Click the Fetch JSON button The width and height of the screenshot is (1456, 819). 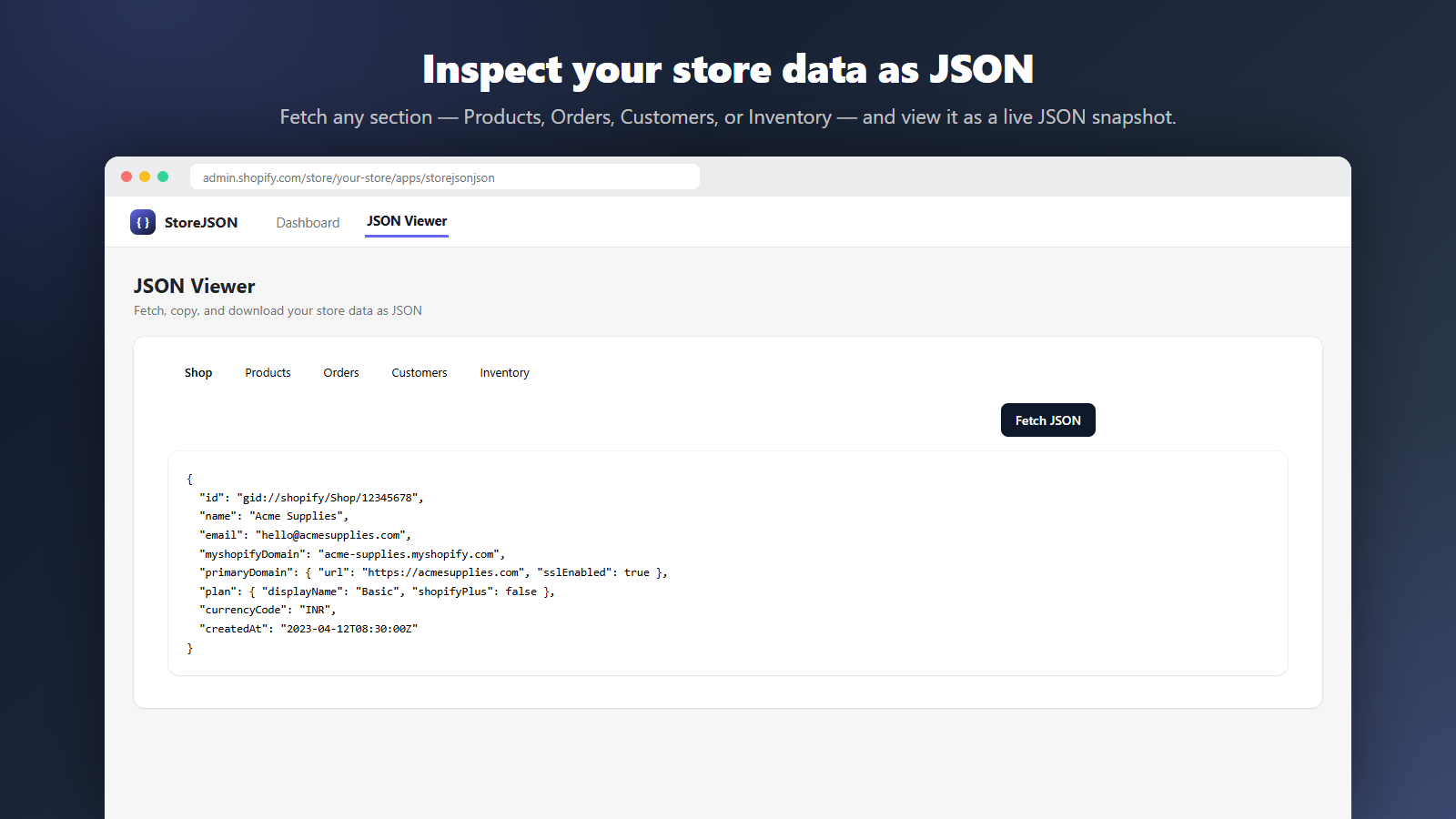(1048, 420)
